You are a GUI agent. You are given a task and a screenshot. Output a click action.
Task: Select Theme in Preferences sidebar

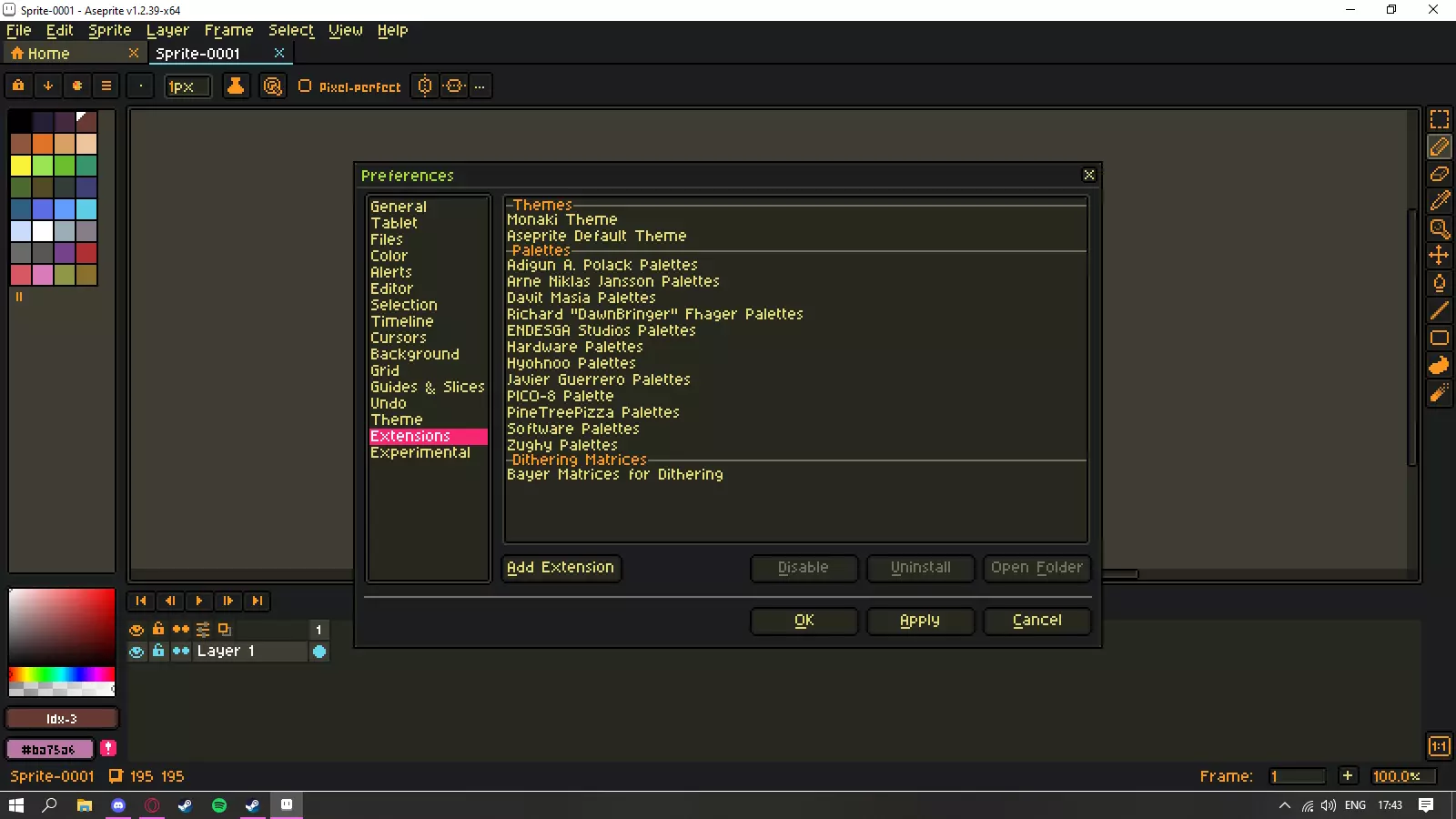coord(396,420)
